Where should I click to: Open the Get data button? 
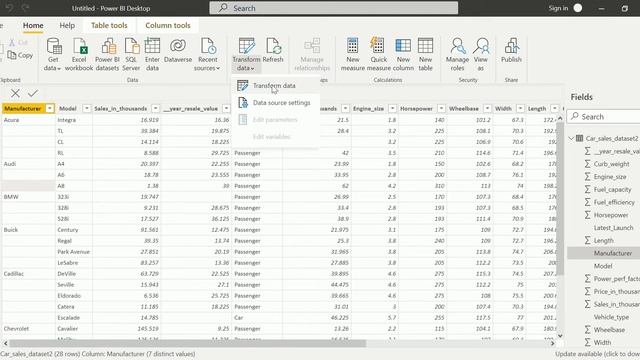(x=53, y=54)
